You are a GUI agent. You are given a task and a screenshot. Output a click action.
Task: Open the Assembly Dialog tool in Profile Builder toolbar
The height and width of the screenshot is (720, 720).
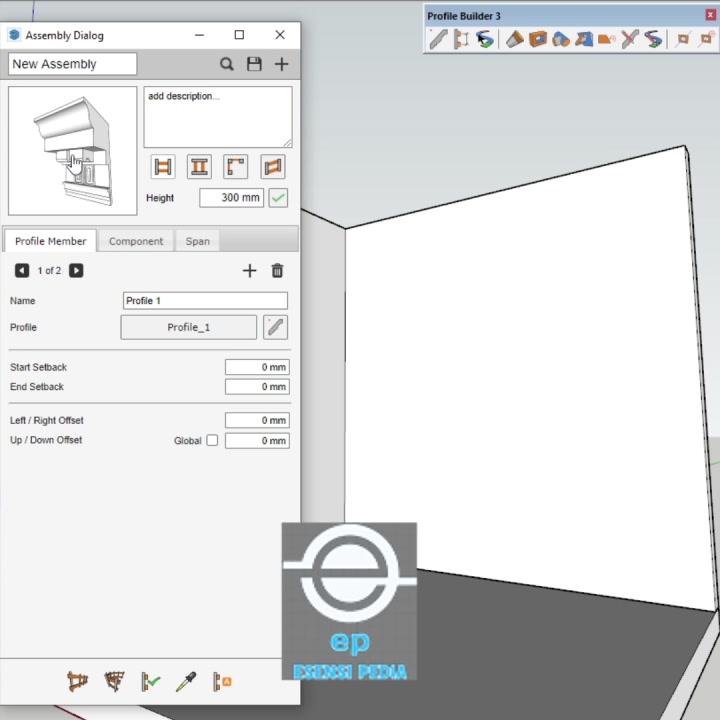click(x=461, y=39)
